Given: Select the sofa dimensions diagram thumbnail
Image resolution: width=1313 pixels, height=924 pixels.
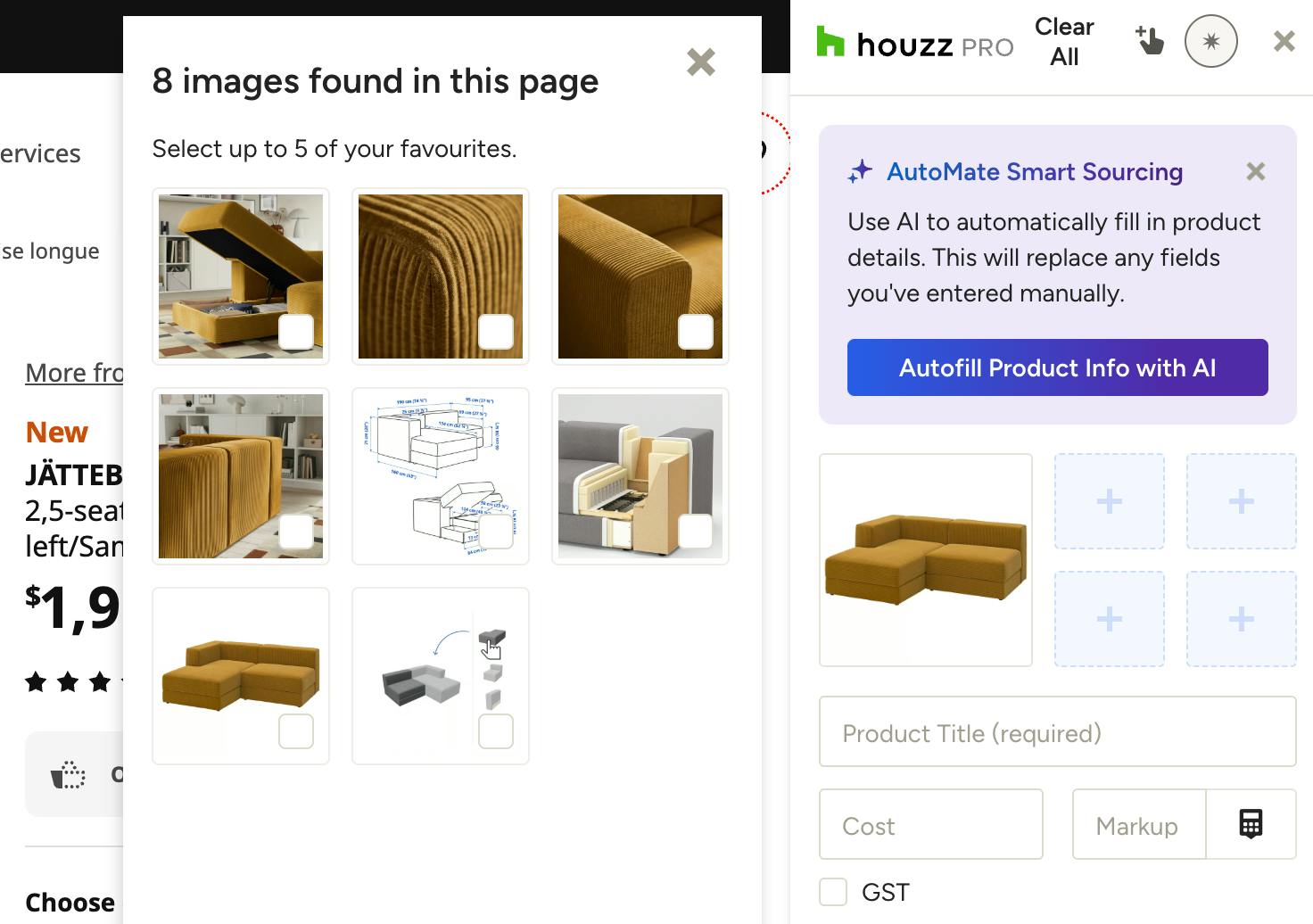Looking at the screenshot, I should point(441,476).
